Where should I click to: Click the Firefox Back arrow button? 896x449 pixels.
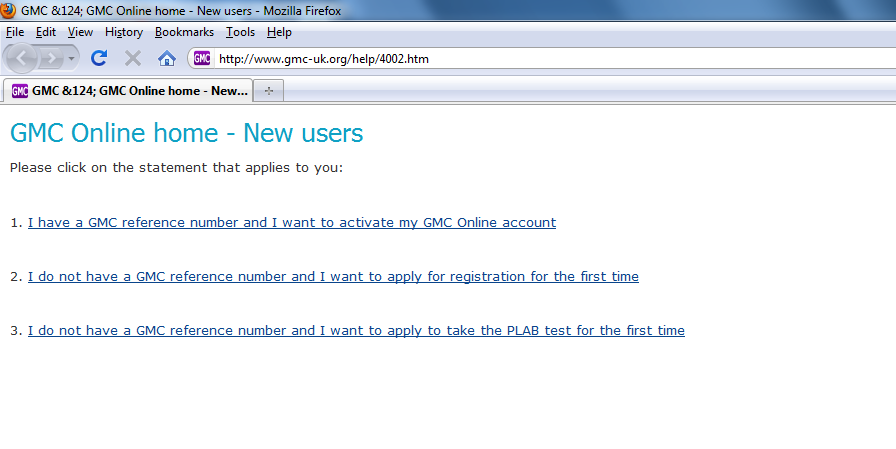pos(21,58)
